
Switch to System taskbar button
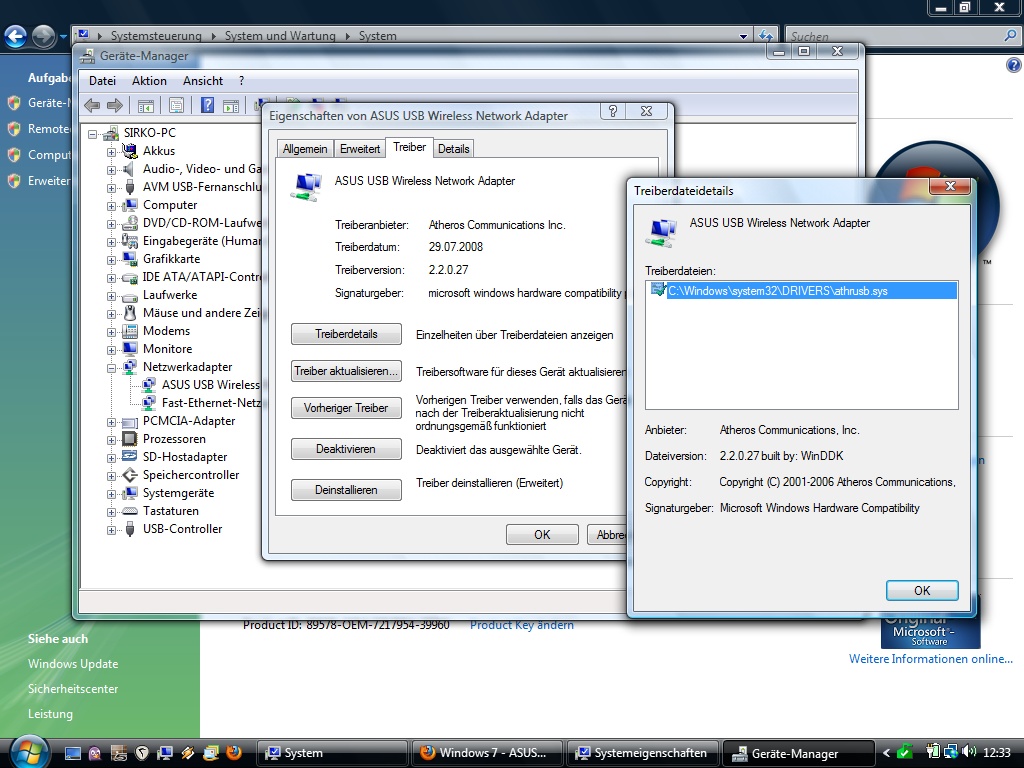pos(332,753)
